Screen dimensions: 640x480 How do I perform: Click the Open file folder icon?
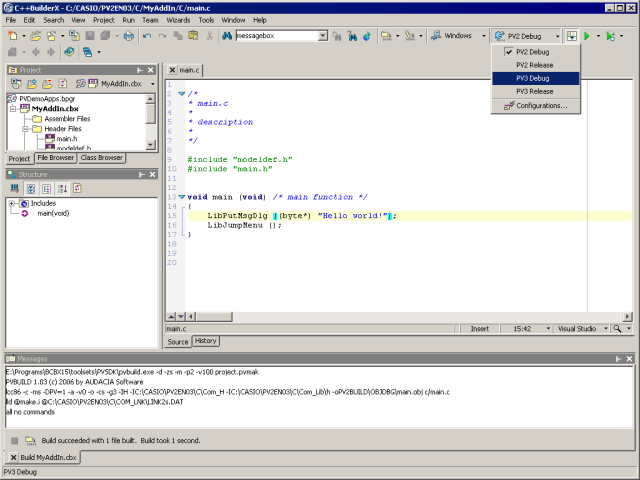click(x=36, y=36)
